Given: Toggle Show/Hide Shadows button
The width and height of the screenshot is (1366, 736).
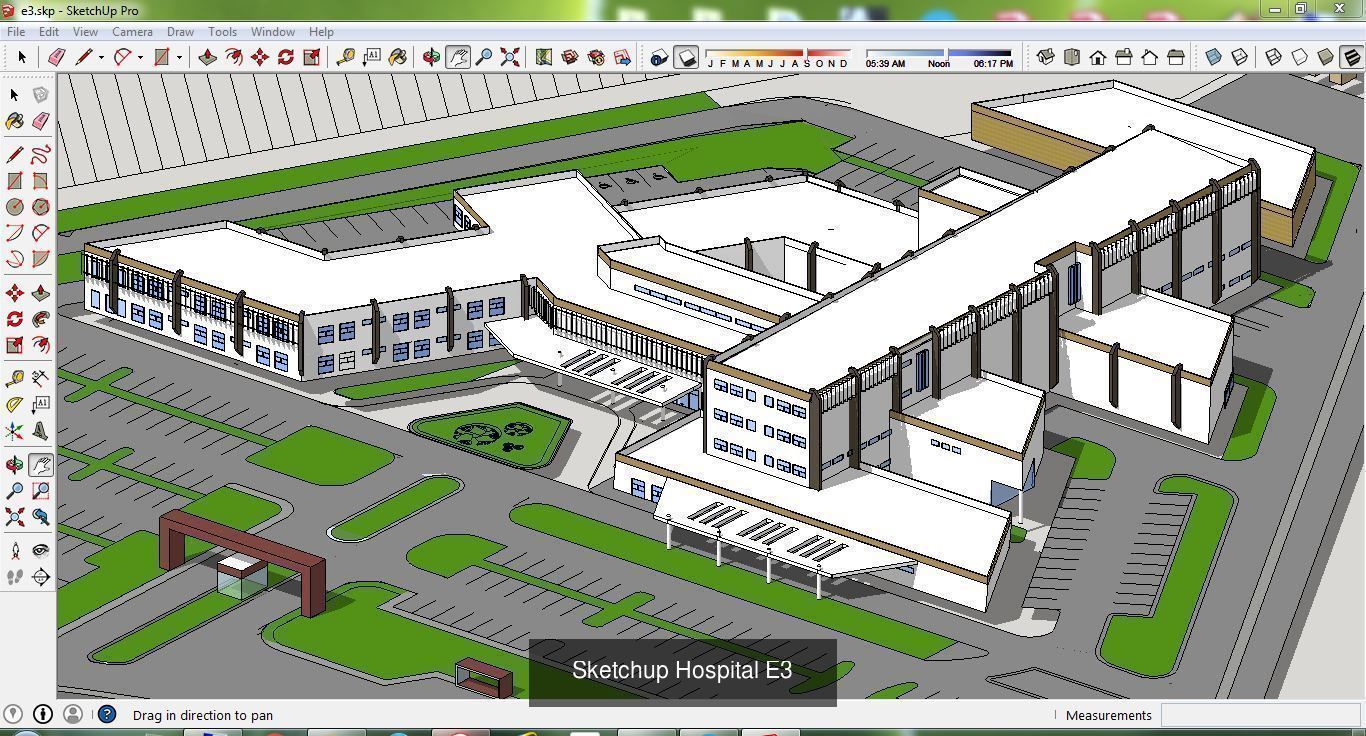Looking at the screenshot, I should click(x=686, y=57).
